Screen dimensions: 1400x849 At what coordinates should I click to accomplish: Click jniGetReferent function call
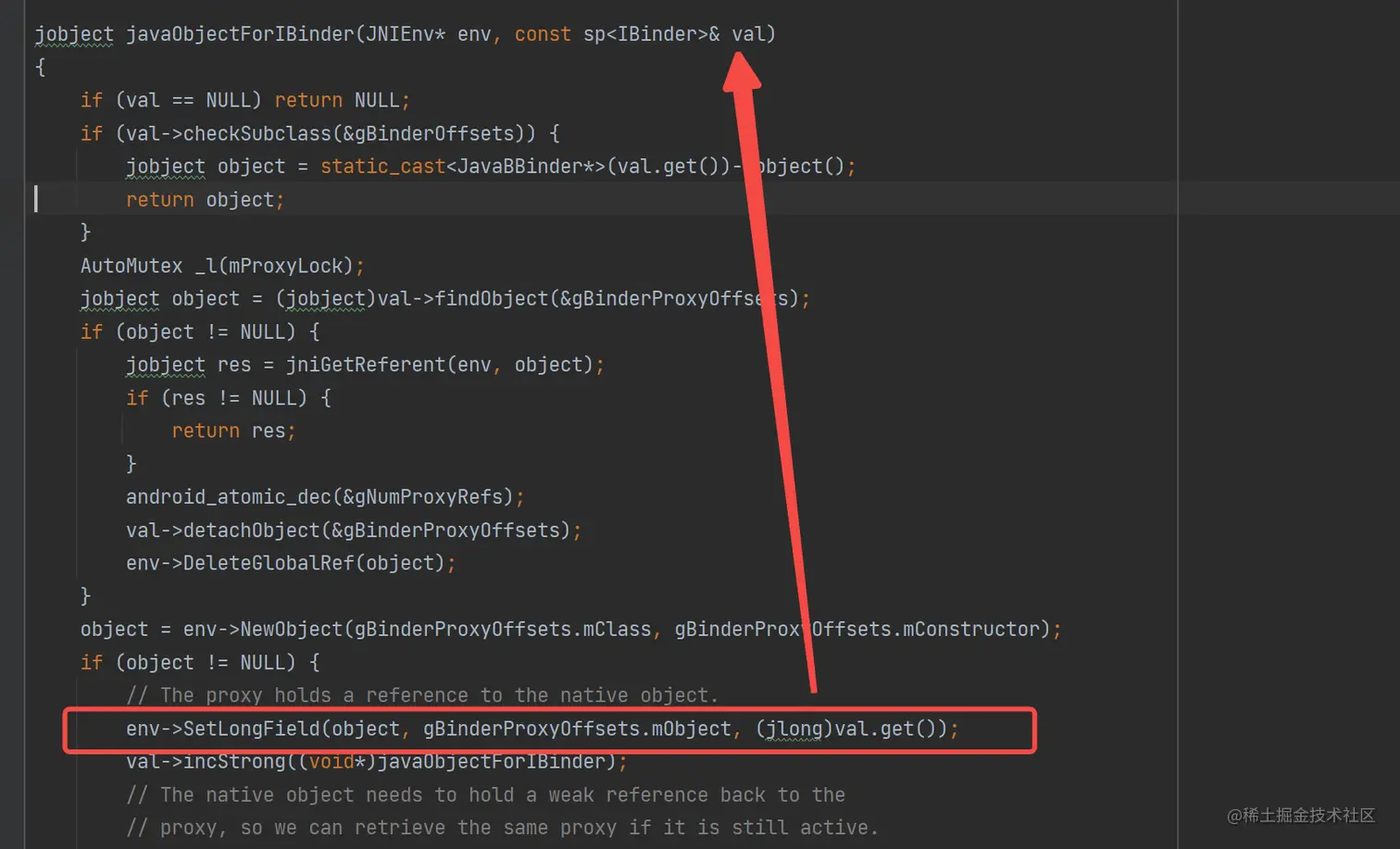coord(366,365)
